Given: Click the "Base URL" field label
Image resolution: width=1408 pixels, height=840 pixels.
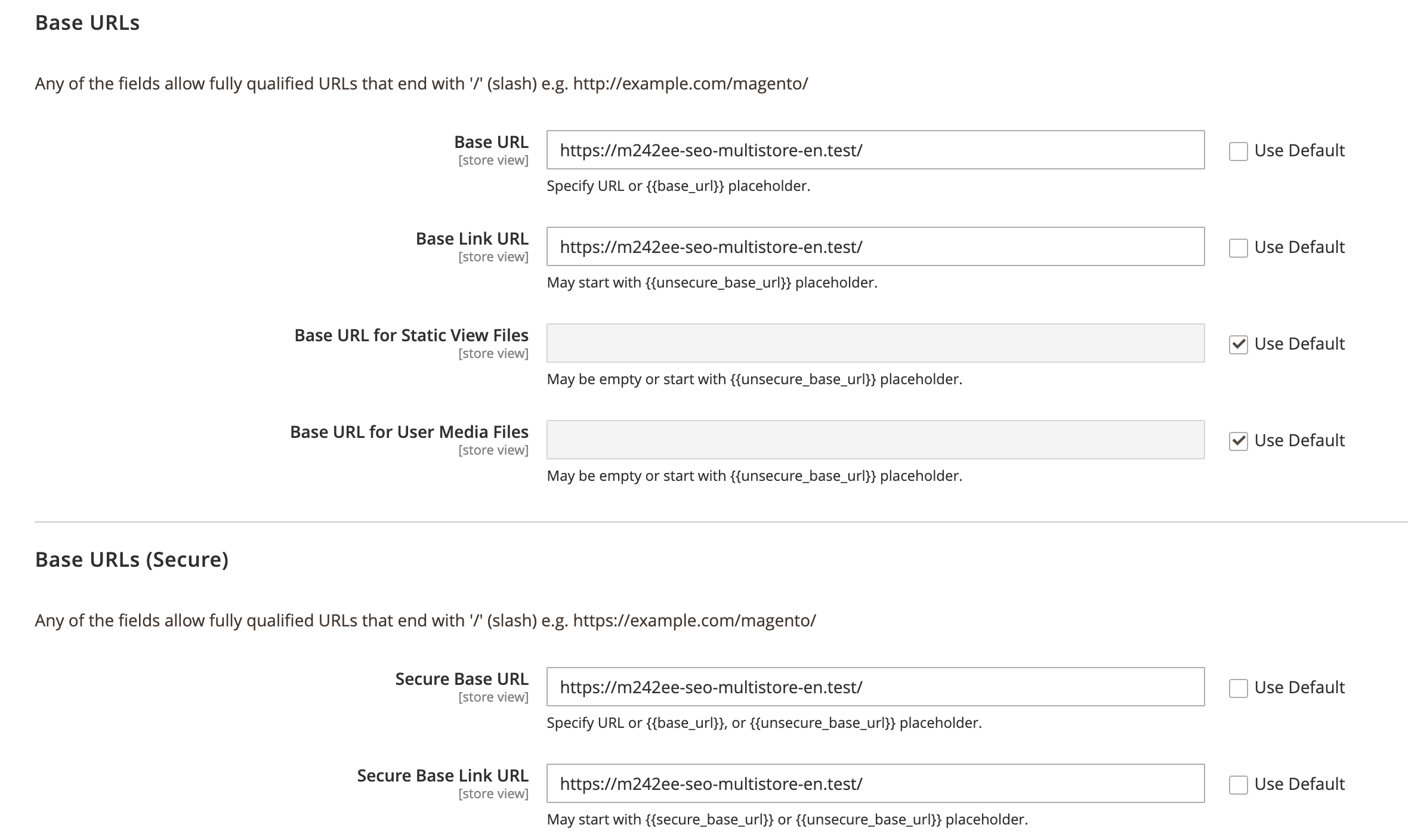Looking at the screenshot, I should (x=491, y=142).
